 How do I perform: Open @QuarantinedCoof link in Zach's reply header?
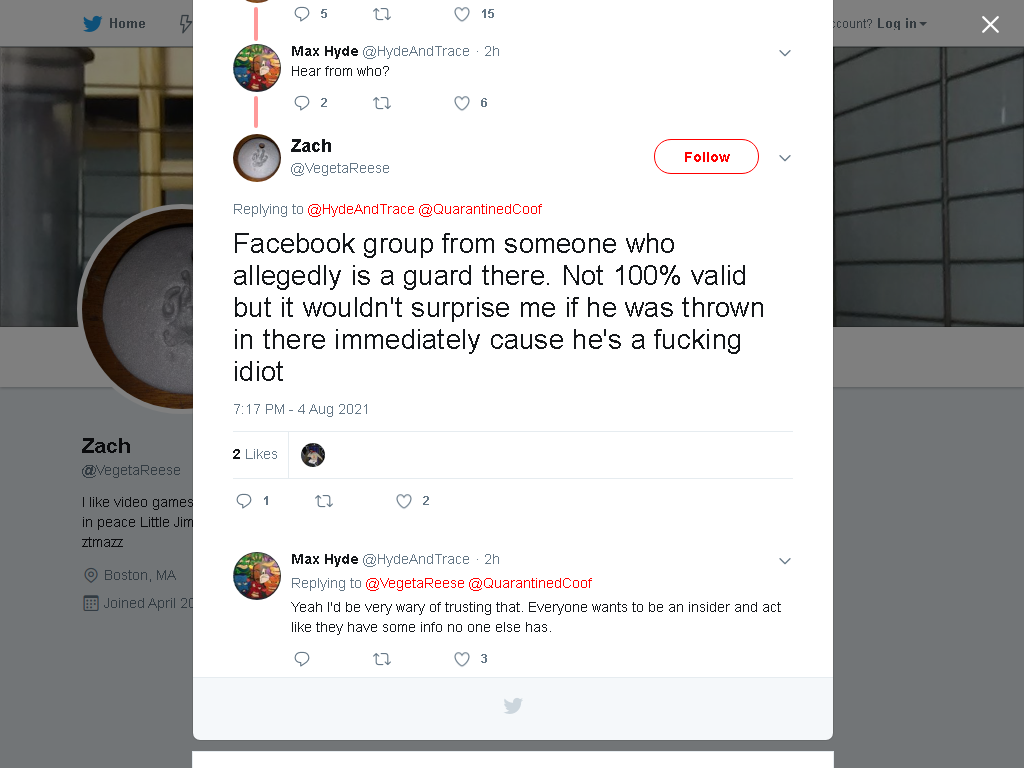click(x=480, y=209)
